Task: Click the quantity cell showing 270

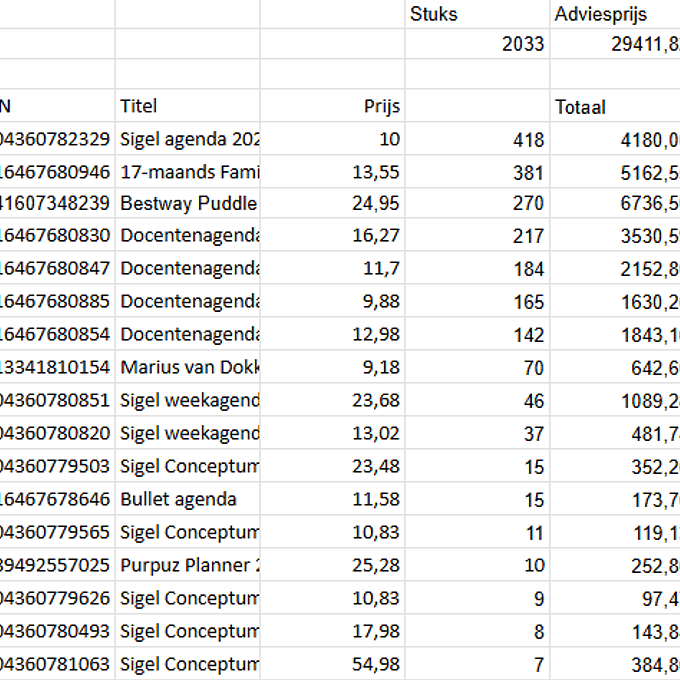Action: [x=477, y=204]
